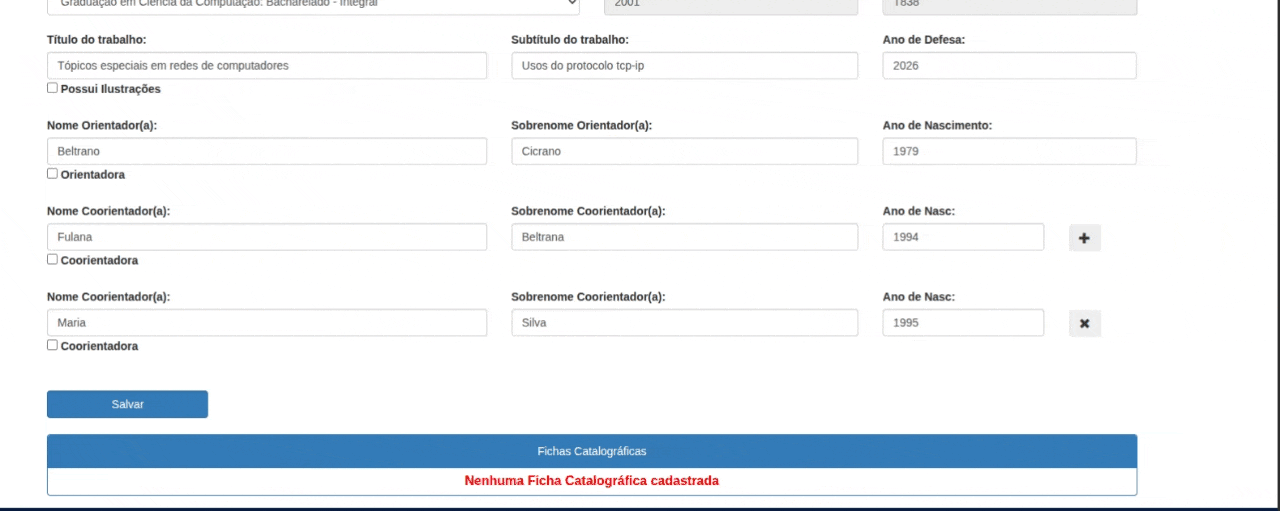Click the coorientador name field containing Maria
This screenshot has width=1280, height=511.
(x=266, y=323)
